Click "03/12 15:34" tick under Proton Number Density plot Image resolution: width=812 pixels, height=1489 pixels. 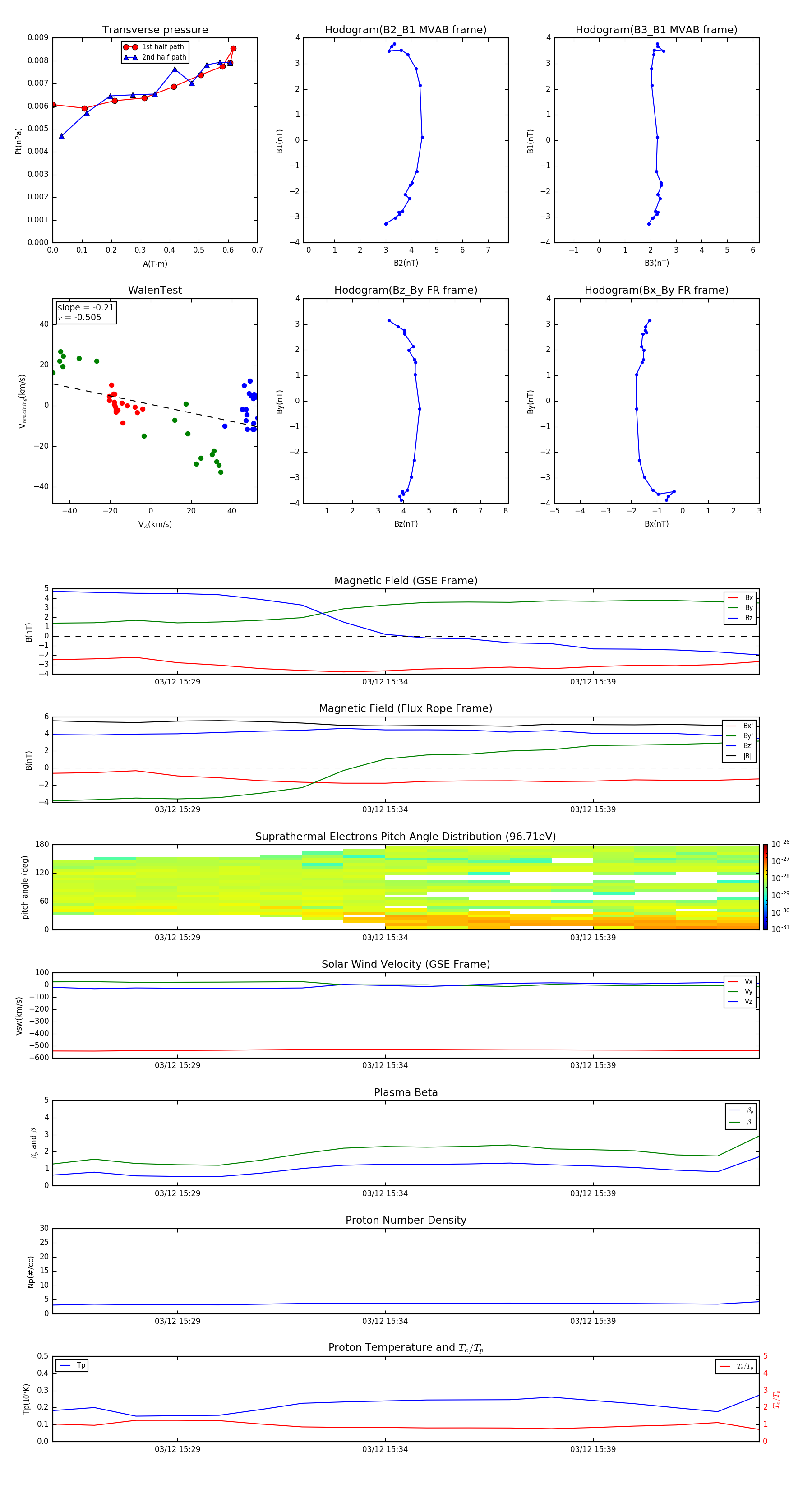385,1321
